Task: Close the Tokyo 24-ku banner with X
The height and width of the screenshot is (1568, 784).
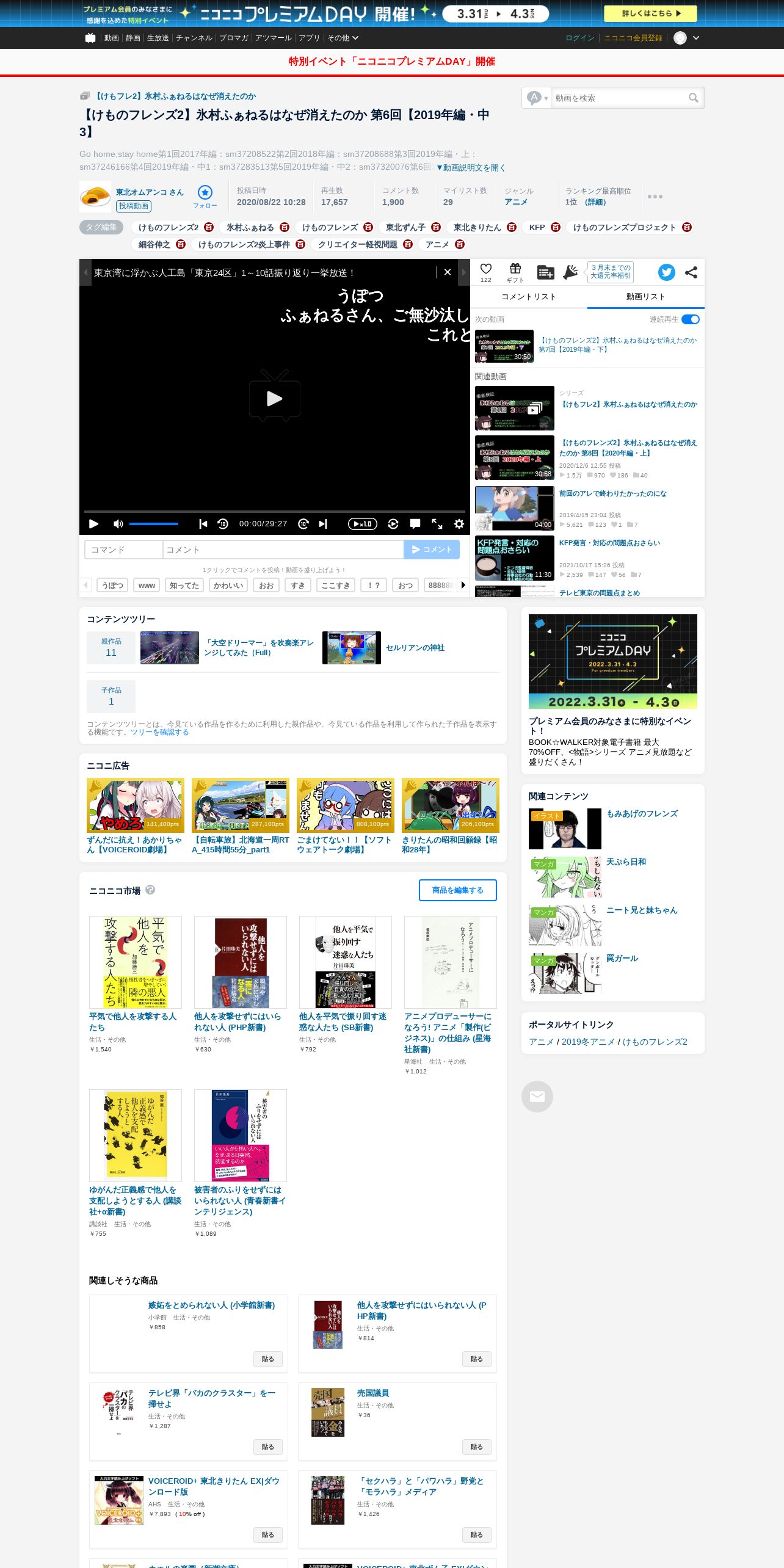Action: (448, 272)
